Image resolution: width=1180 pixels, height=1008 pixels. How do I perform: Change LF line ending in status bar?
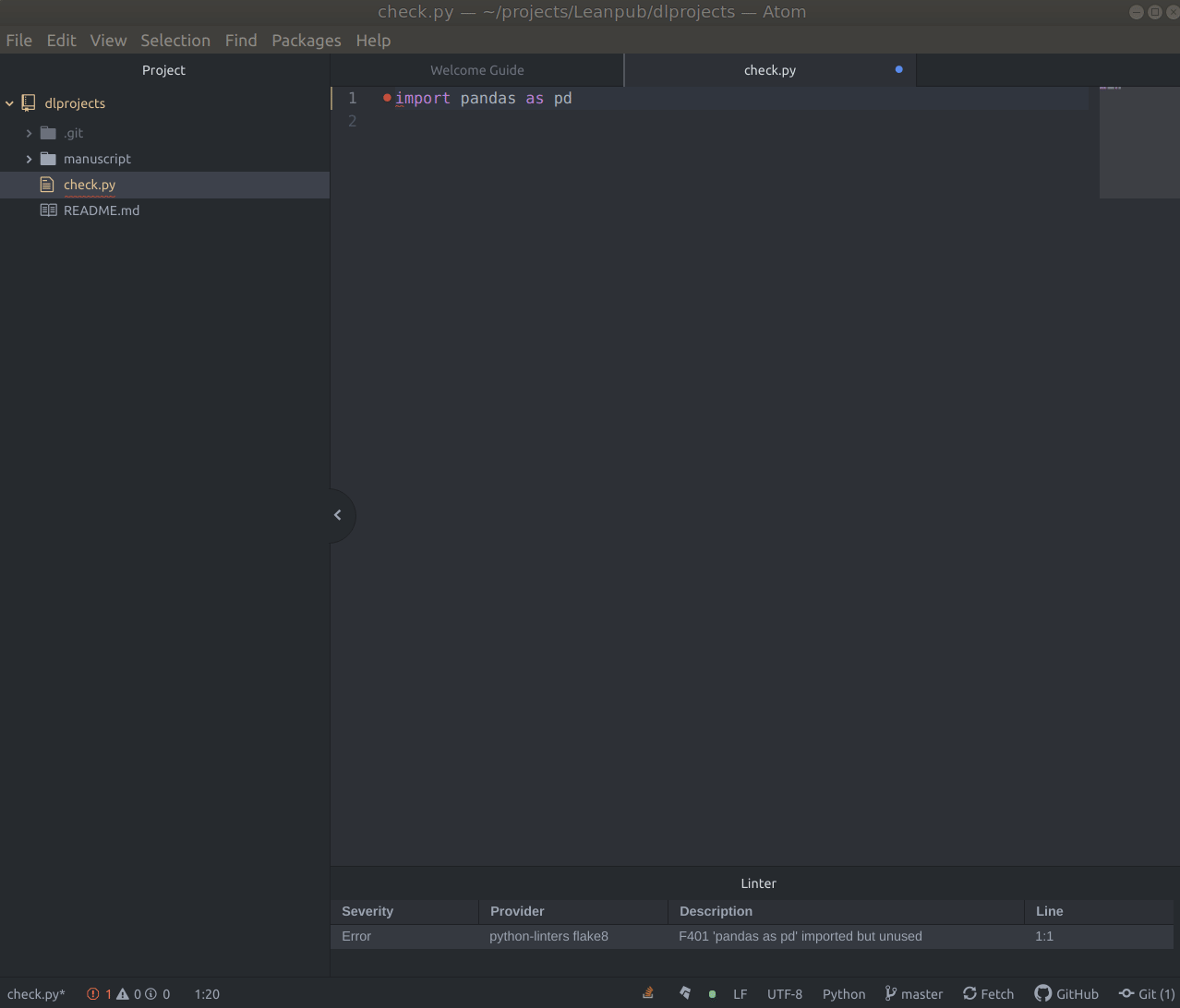(x=740, y=994)
